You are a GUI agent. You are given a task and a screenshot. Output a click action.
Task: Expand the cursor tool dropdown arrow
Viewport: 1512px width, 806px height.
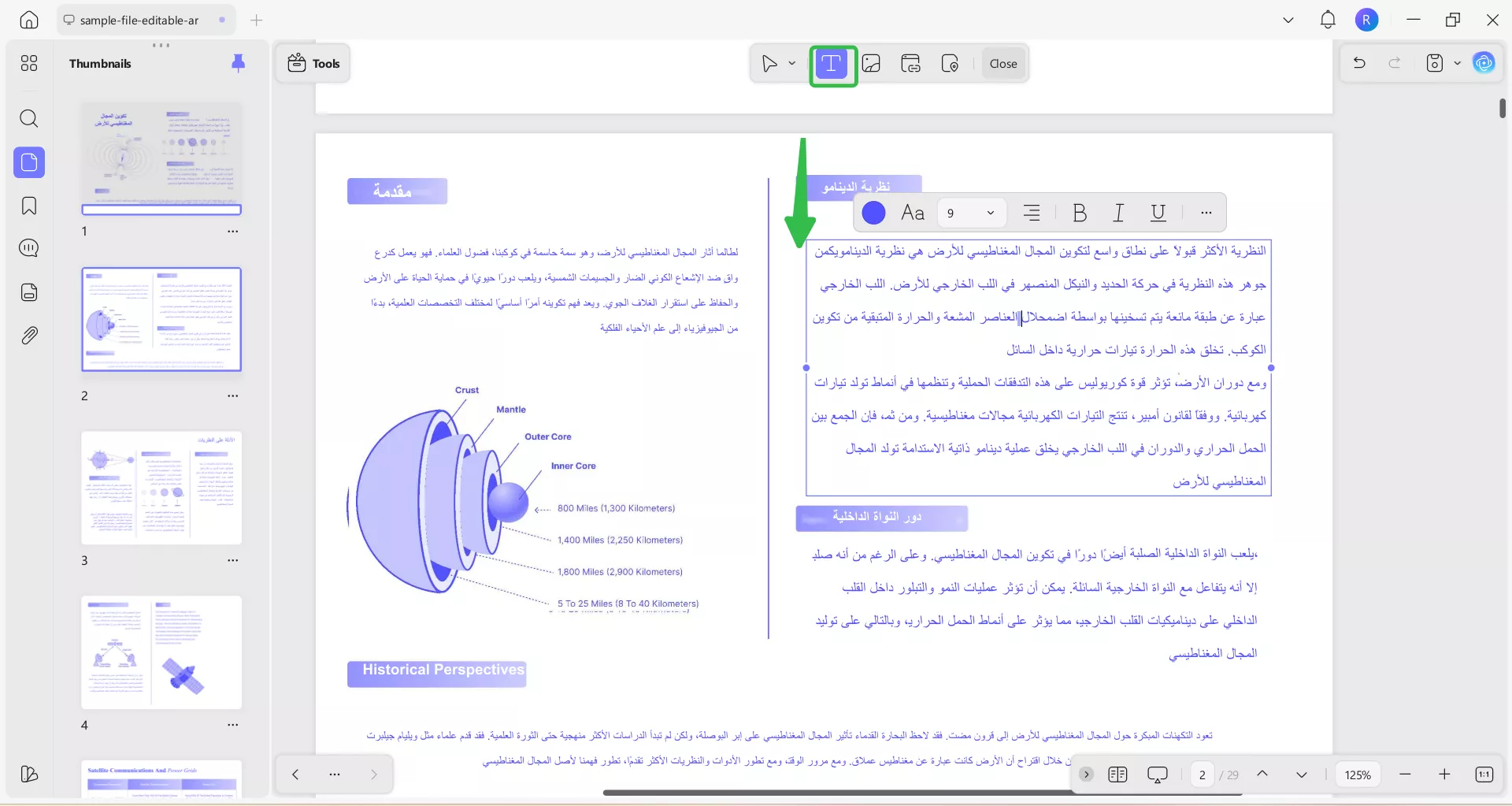click(x=792, y=64)
